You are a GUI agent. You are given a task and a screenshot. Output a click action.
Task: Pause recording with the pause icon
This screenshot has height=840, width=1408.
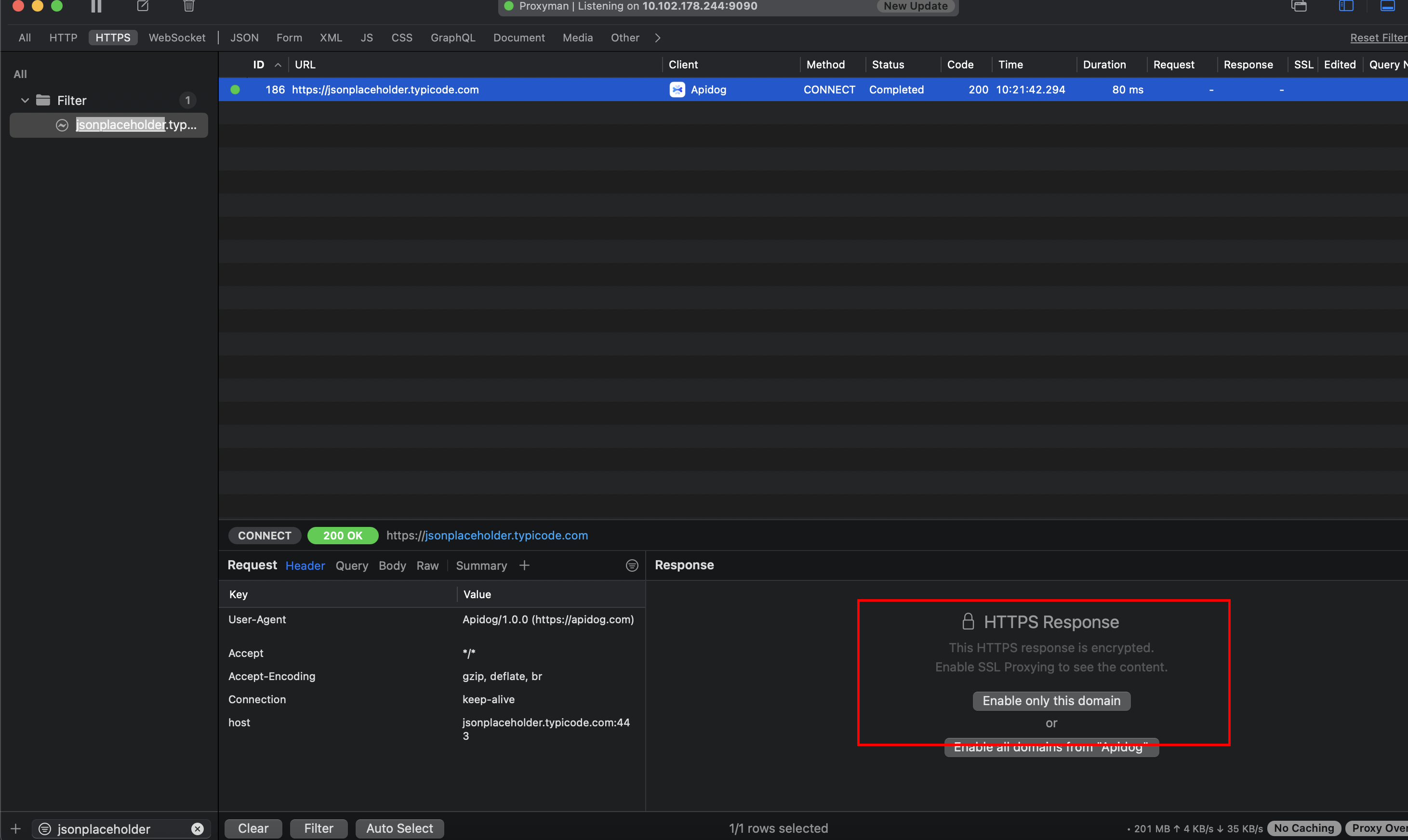[x=96, y=6]
